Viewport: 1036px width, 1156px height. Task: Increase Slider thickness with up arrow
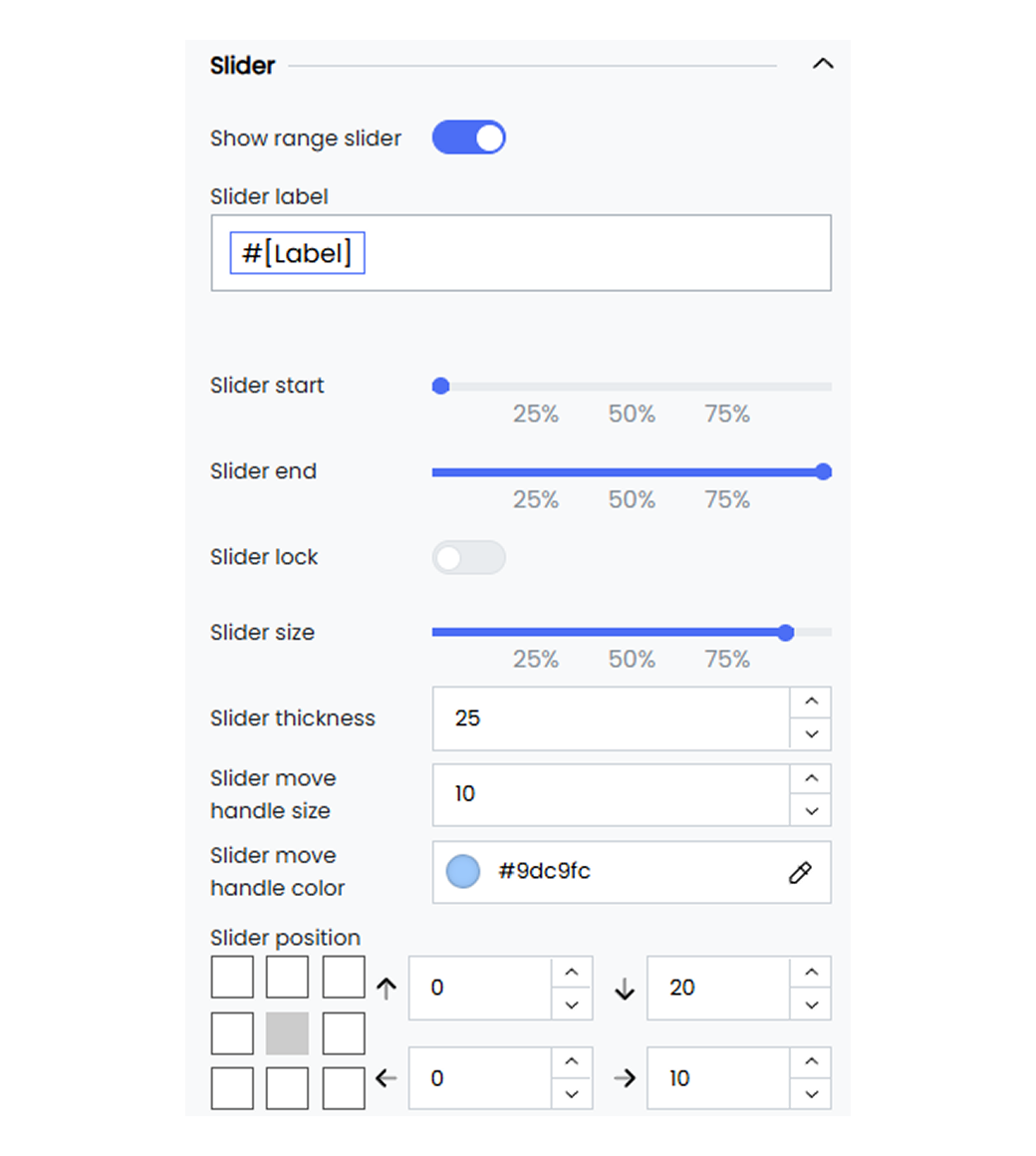click(x=811, y=702)
